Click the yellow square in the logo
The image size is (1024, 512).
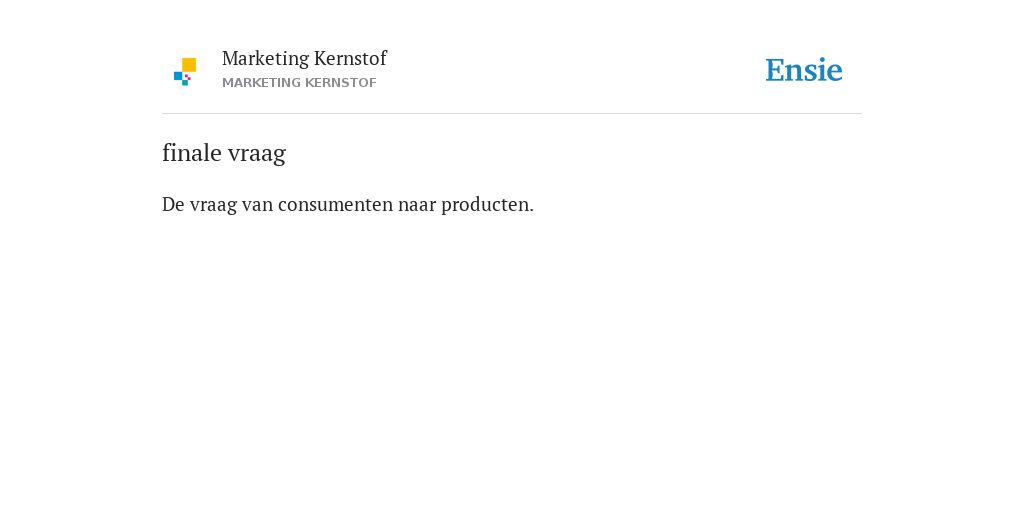189,65
